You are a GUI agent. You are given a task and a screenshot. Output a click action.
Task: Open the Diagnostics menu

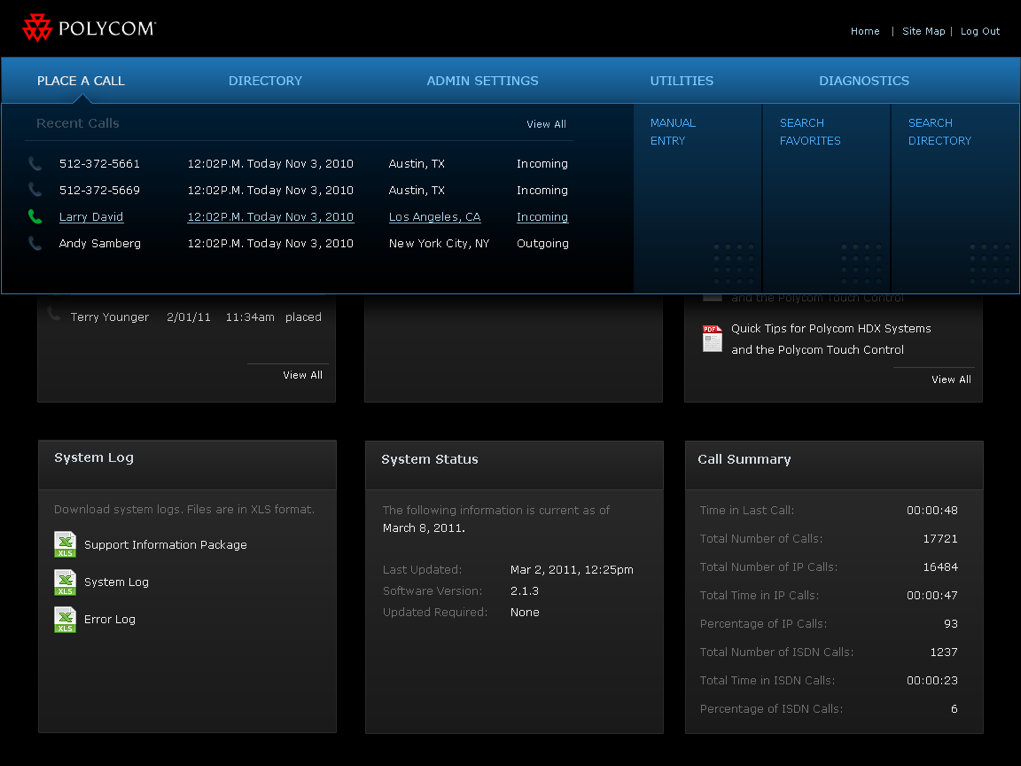pos(864,81)
